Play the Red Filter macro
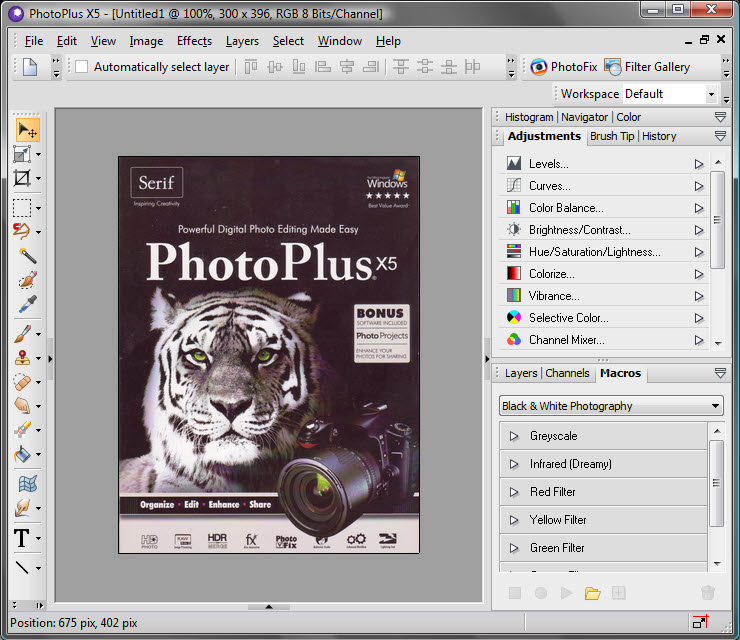Viewport: 740px width, 640px height. (x=514, y=492)
